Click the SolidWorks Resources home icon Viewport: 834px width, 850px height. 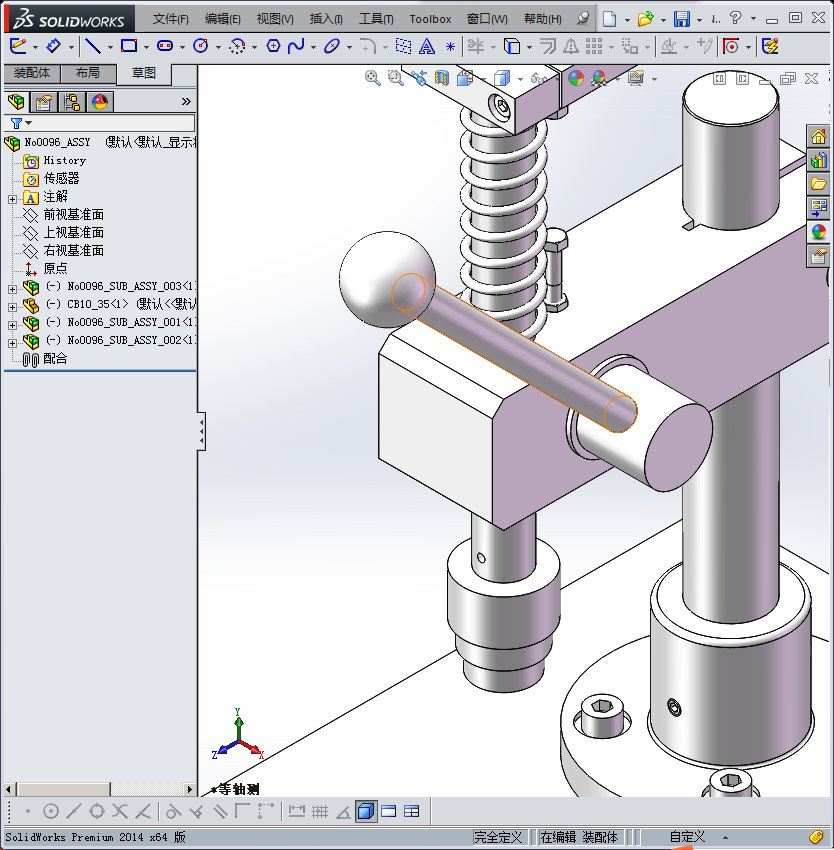(819, 136)
